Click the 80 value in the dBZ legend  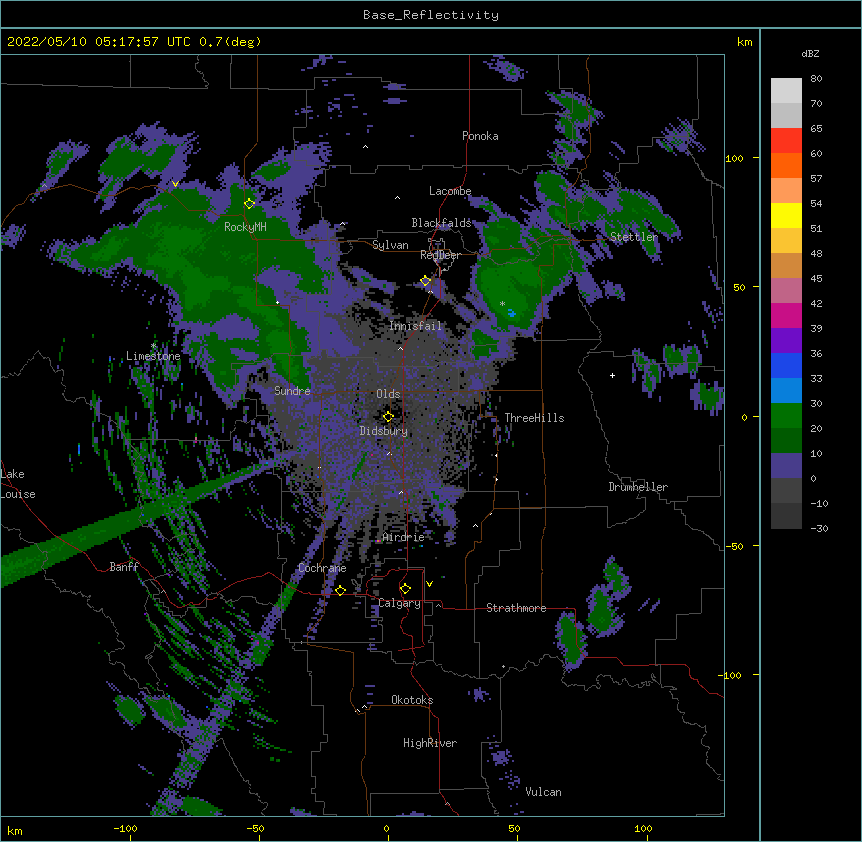(816, 79)
